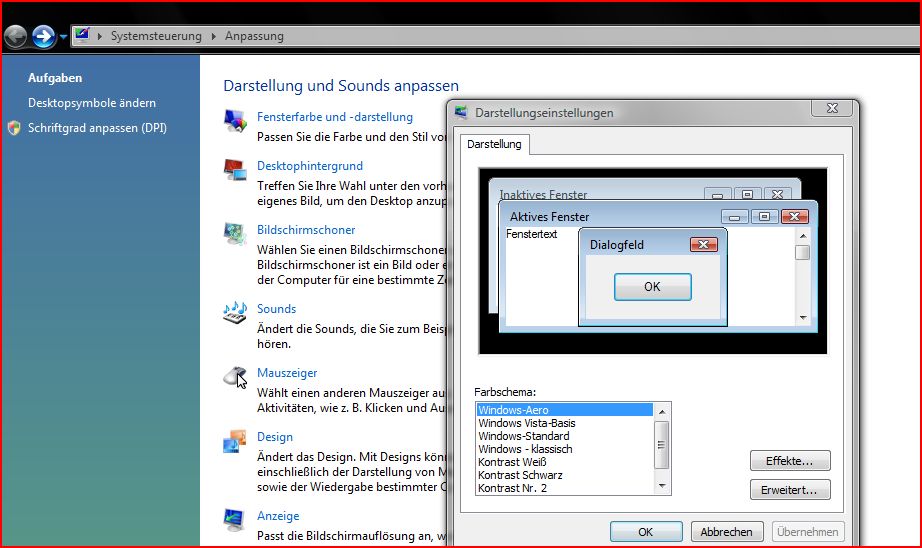Image resolution: width=922 pixels, height=548 pixels.
Task: Select Windows - klassisch color scheme
Action: click(564, 449)
